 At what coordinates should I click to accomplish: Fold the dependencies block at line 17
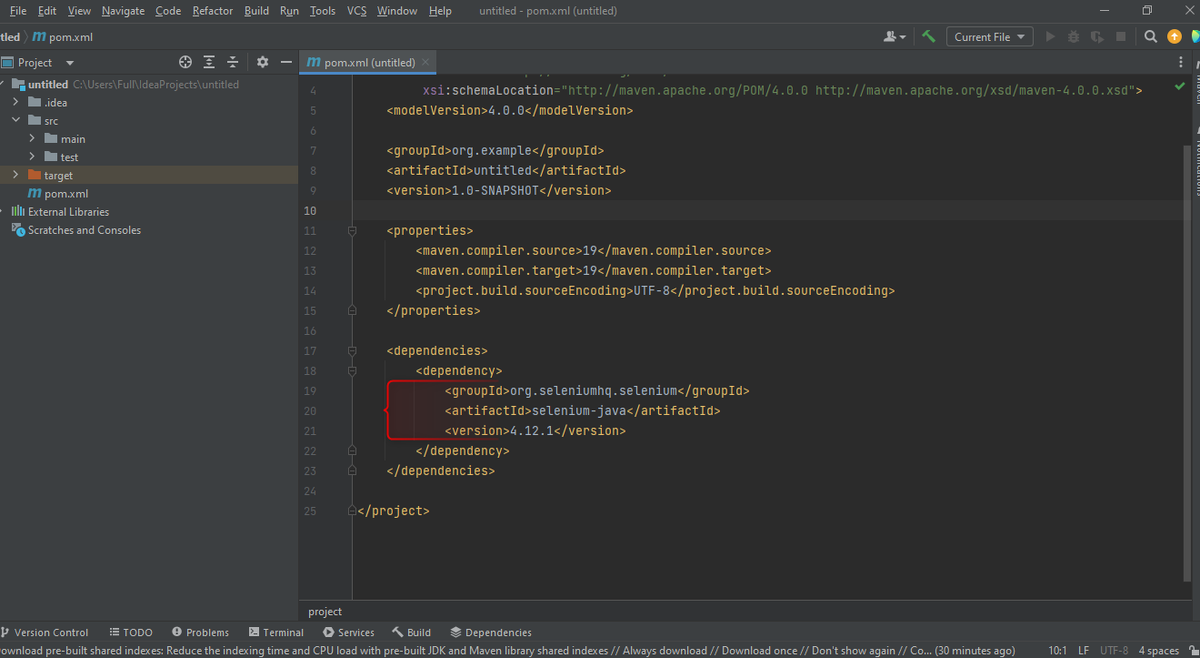[352, 351]
